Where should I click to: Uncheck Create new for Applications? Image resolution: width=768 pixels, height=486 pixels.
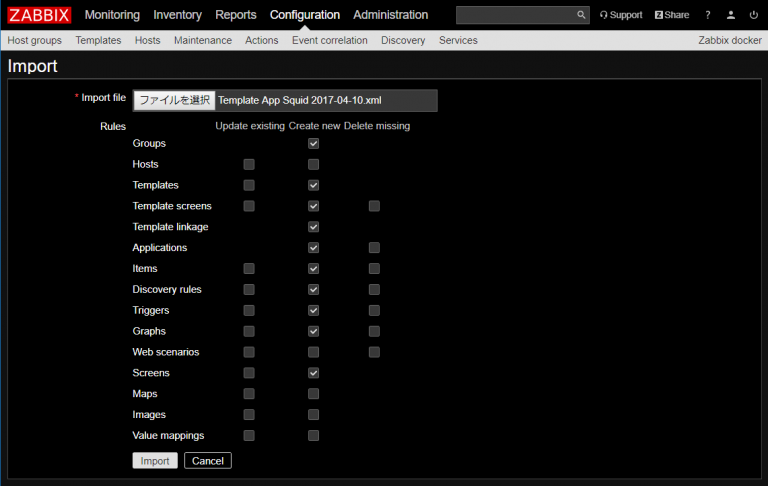[313, 247]
